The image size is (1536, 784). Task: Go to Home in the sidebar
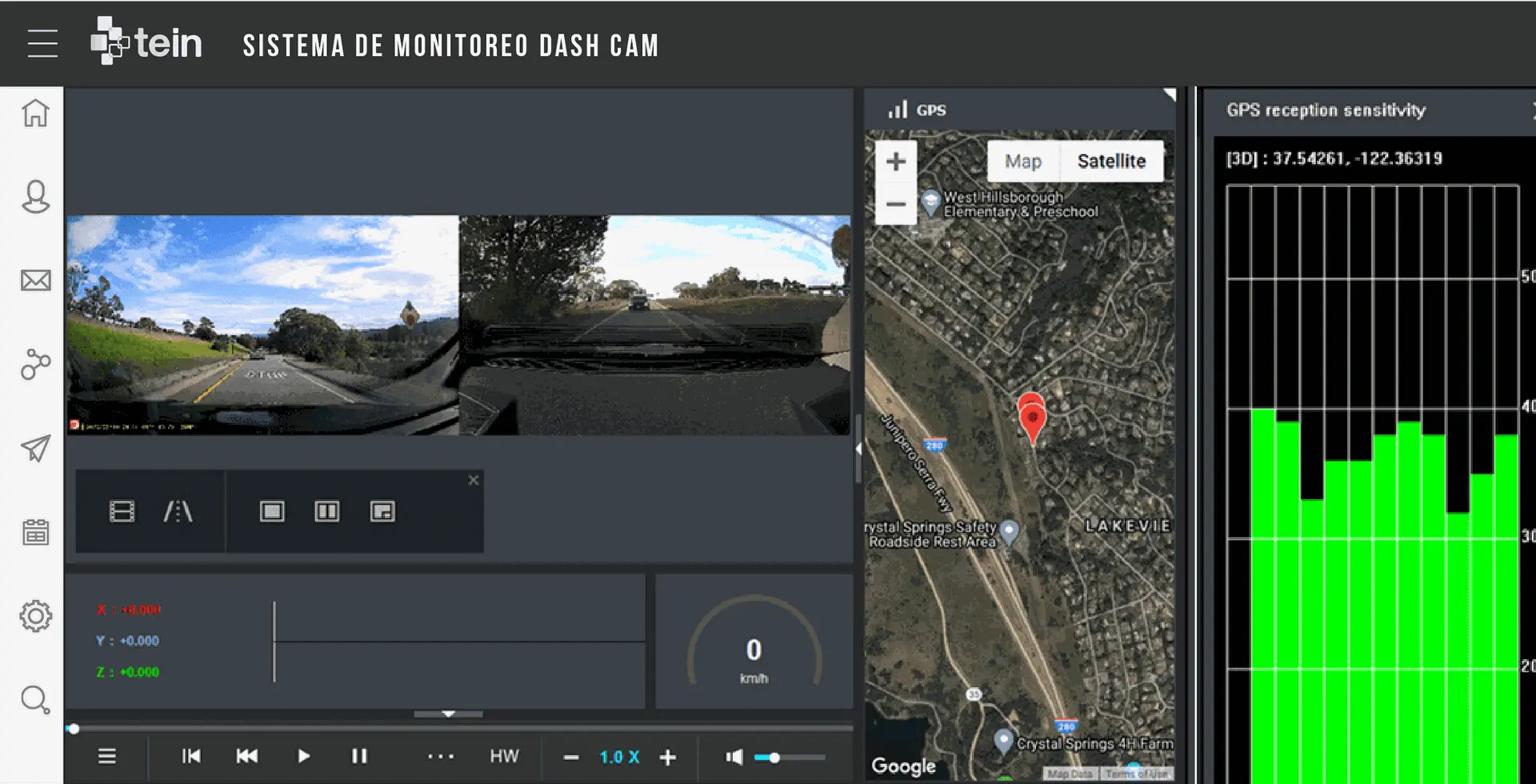(x=35, y=113)
